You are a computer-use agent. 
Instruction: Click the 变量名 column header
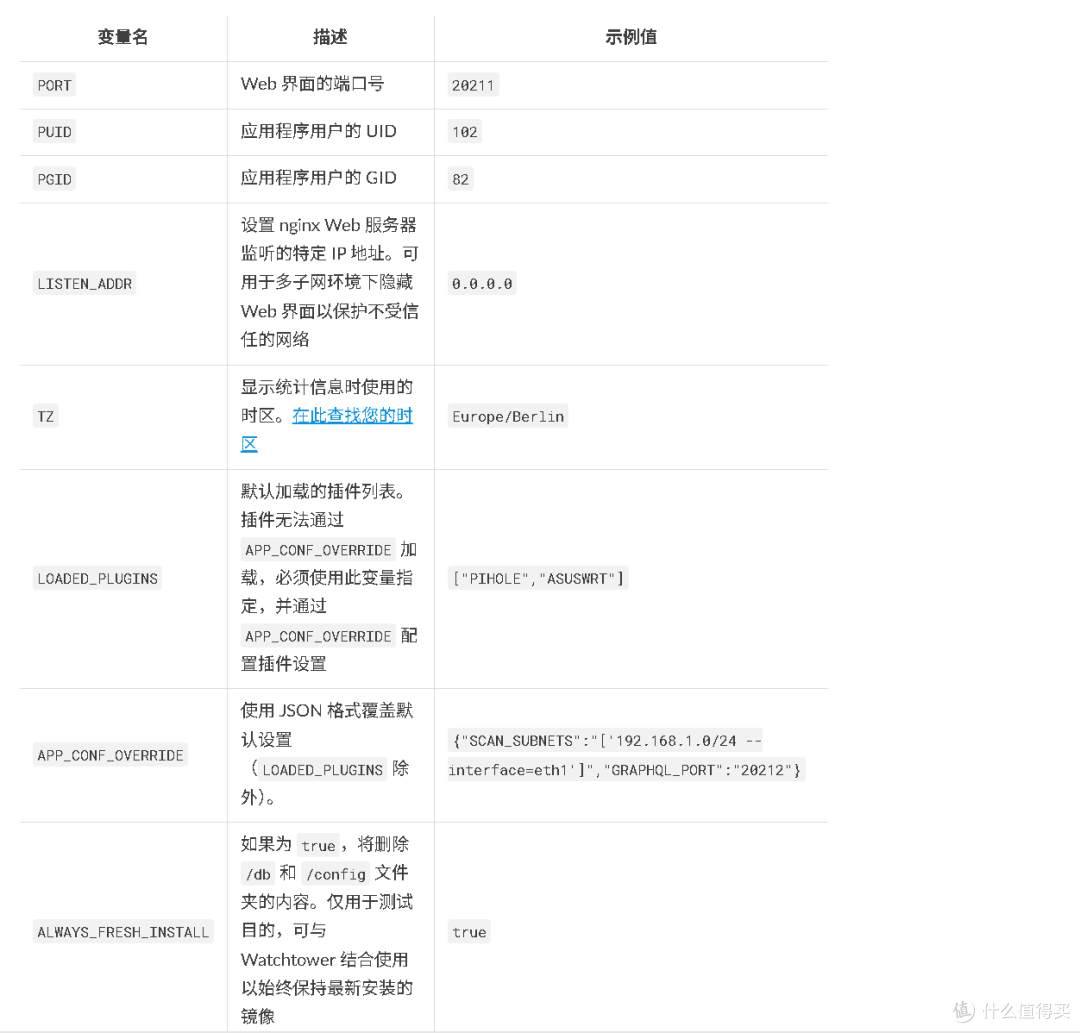pyautogui.click(x=123, y=37)
